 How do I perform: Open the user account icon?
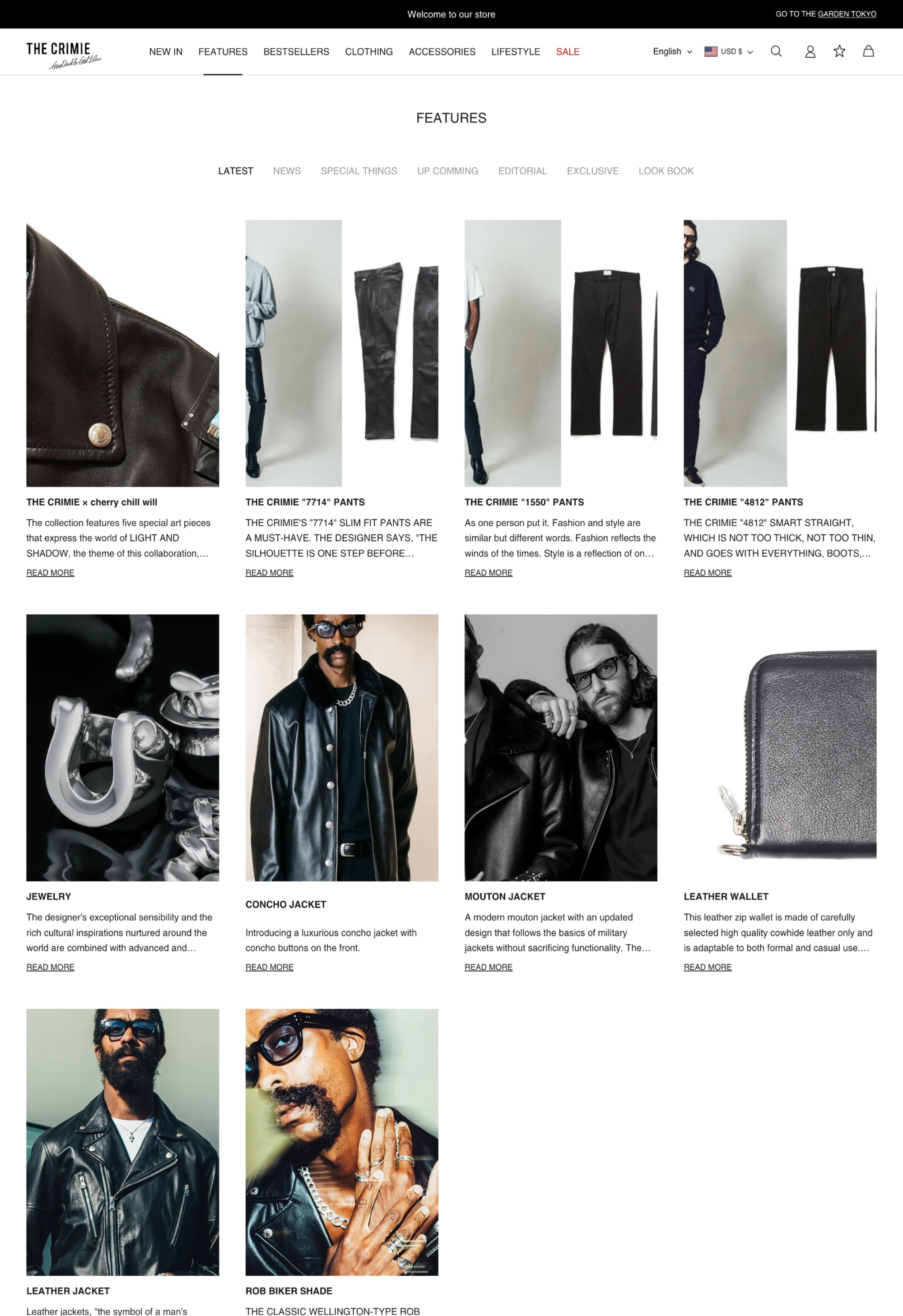tap(810, 51)
